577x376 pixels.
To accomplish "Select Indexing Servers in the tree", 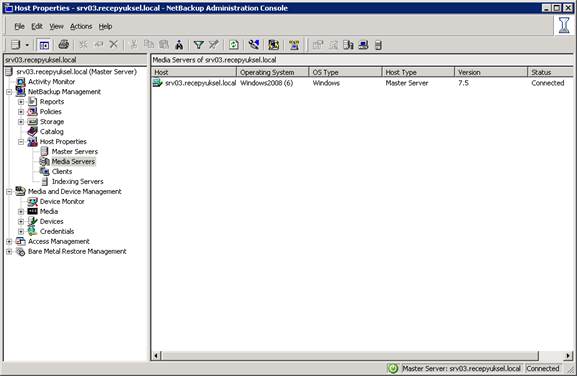I will (x=77, y=181).
